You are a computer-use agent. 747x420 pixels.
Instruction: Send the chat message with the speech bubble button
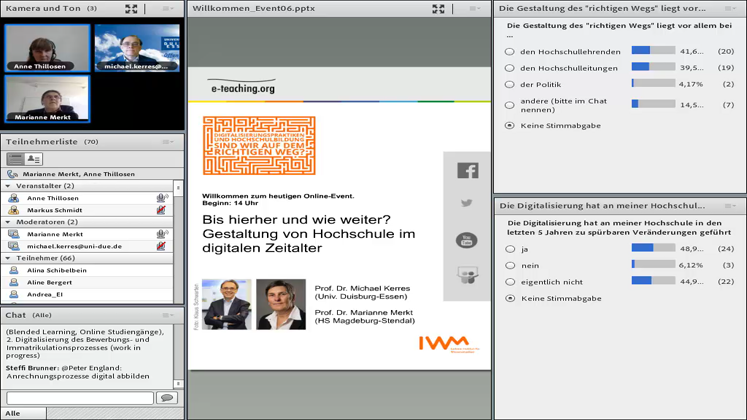tap(166, 398)
